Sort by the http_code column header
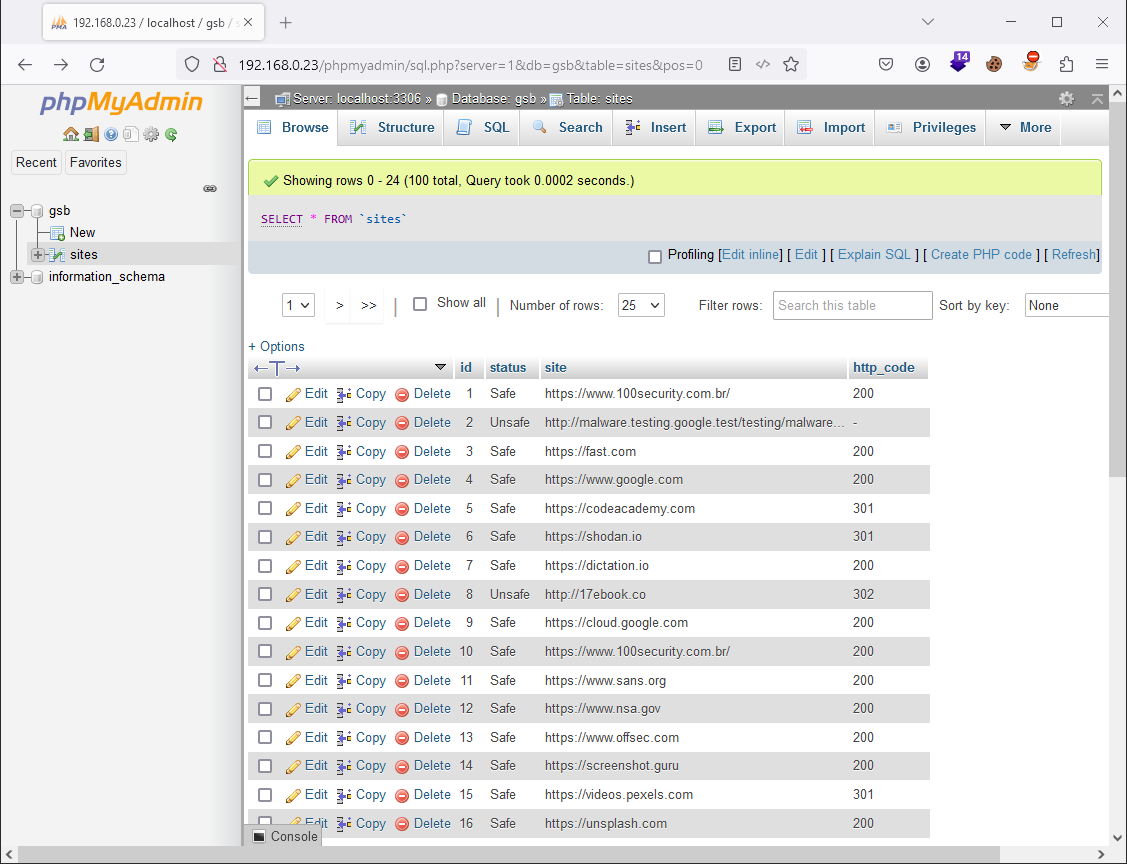Image resolution: width=1127 pixels, height=864 pixels. pos(883,367)
